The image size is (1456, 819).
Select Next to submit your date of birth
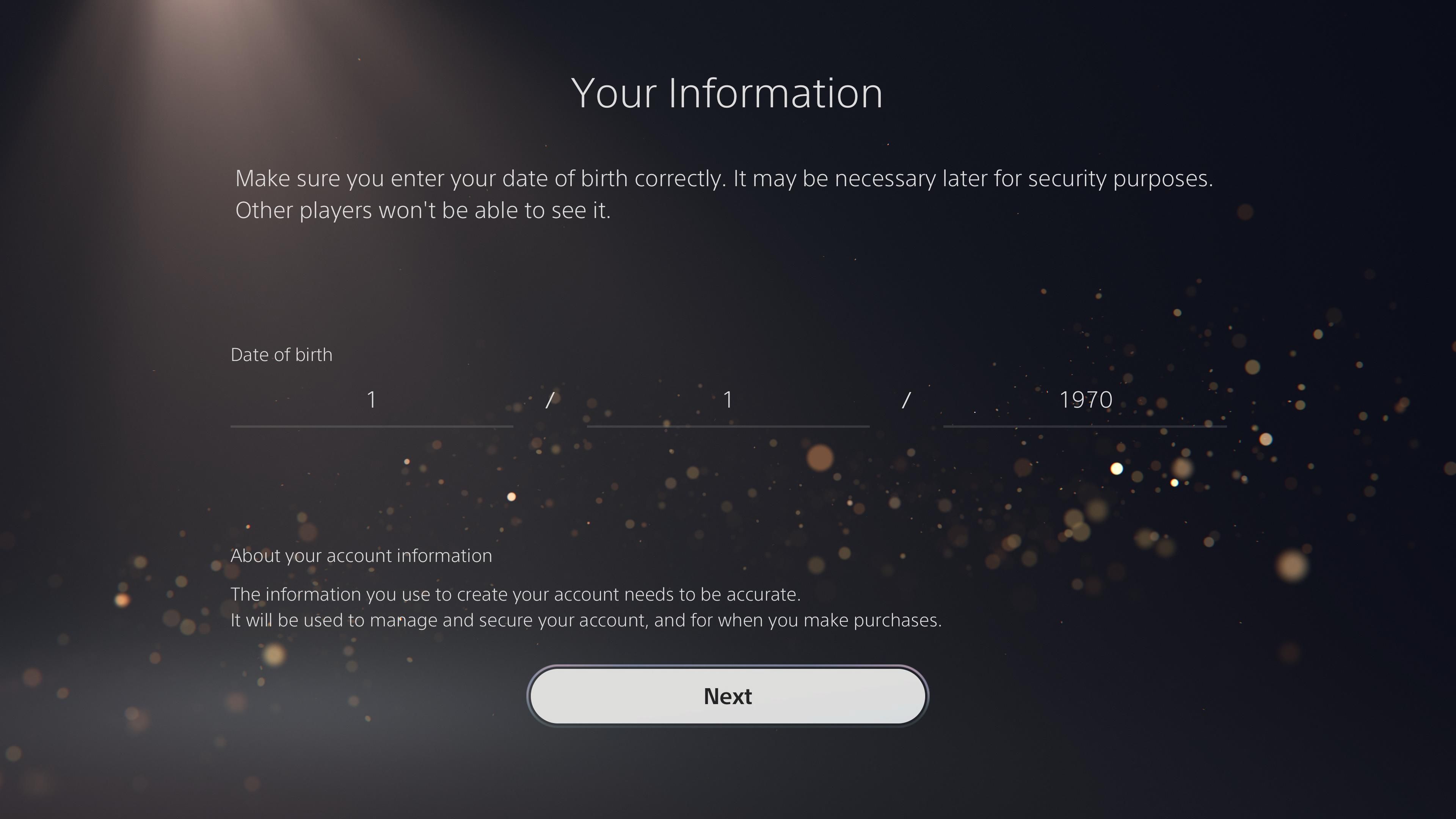point(728,696)
